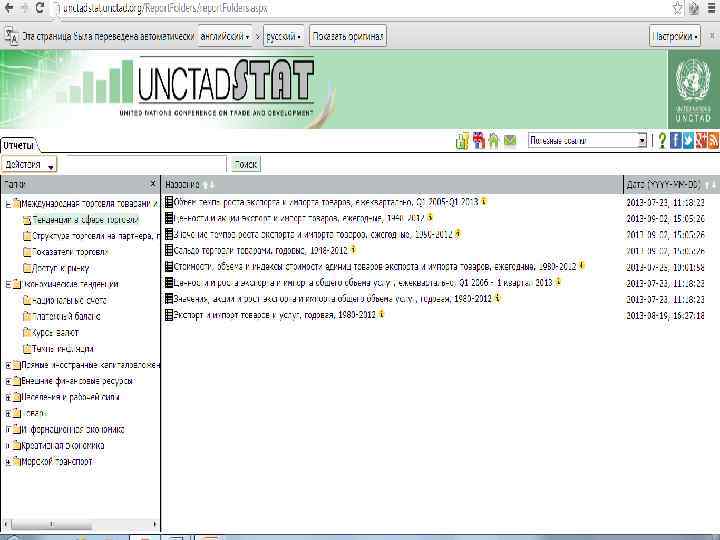
Task: Click info icon after Q1 2005-Q1 2013 report
Action: [x=484, y=201]
